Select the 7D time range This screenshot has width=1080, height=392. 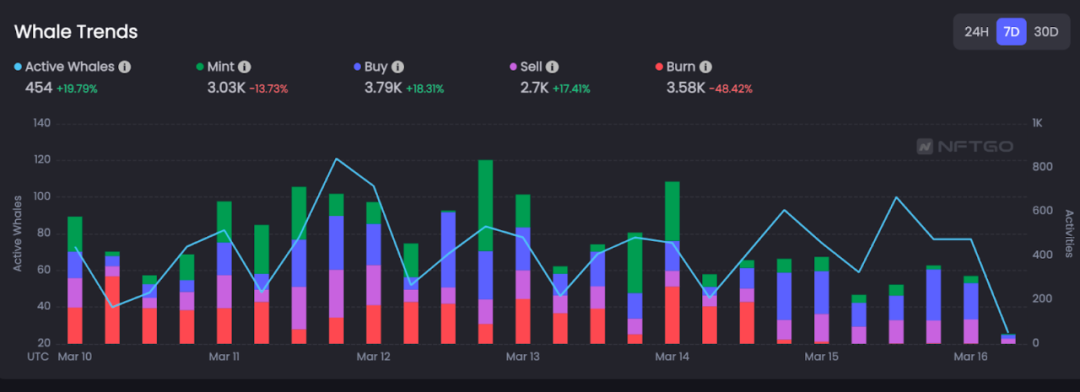pos(1011,32)
